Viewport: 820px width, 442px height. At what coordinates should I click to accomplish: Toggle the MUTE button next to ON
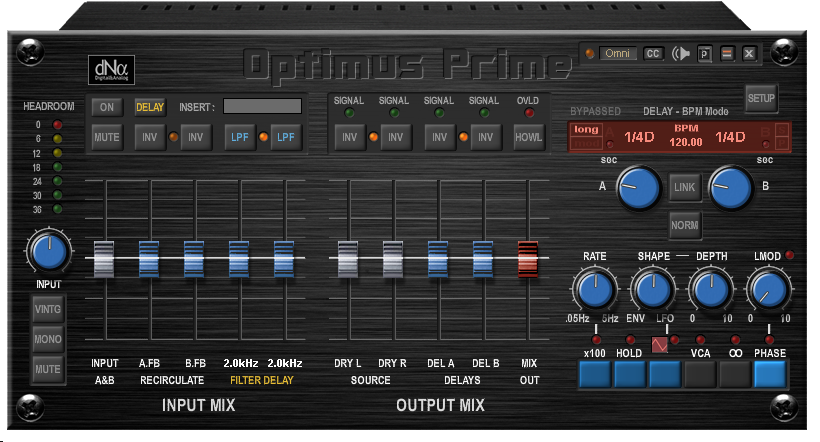(x=107, y=137)
